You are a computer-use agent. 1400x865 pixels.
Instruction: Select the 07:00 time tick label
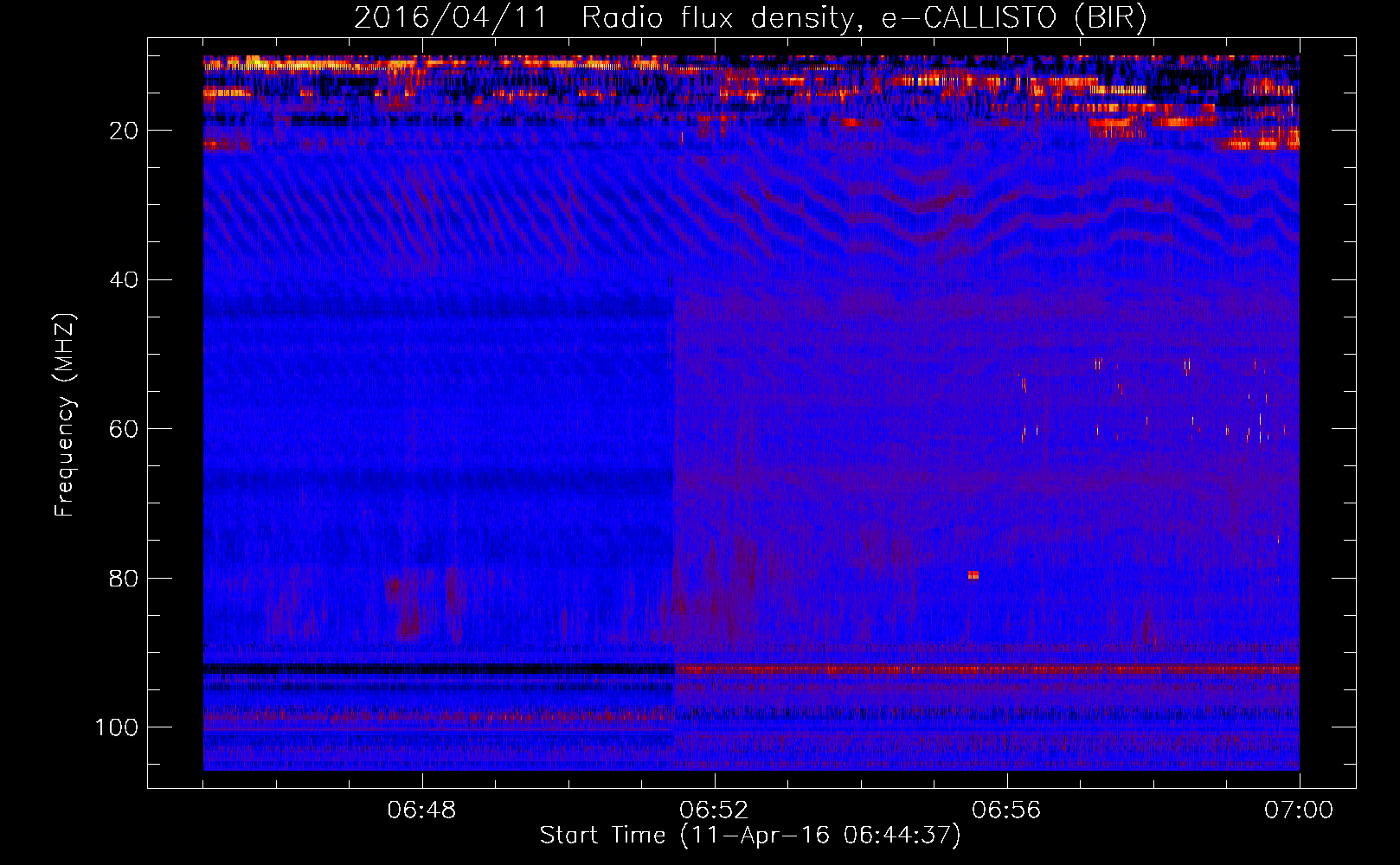(x=1299, y=811)
